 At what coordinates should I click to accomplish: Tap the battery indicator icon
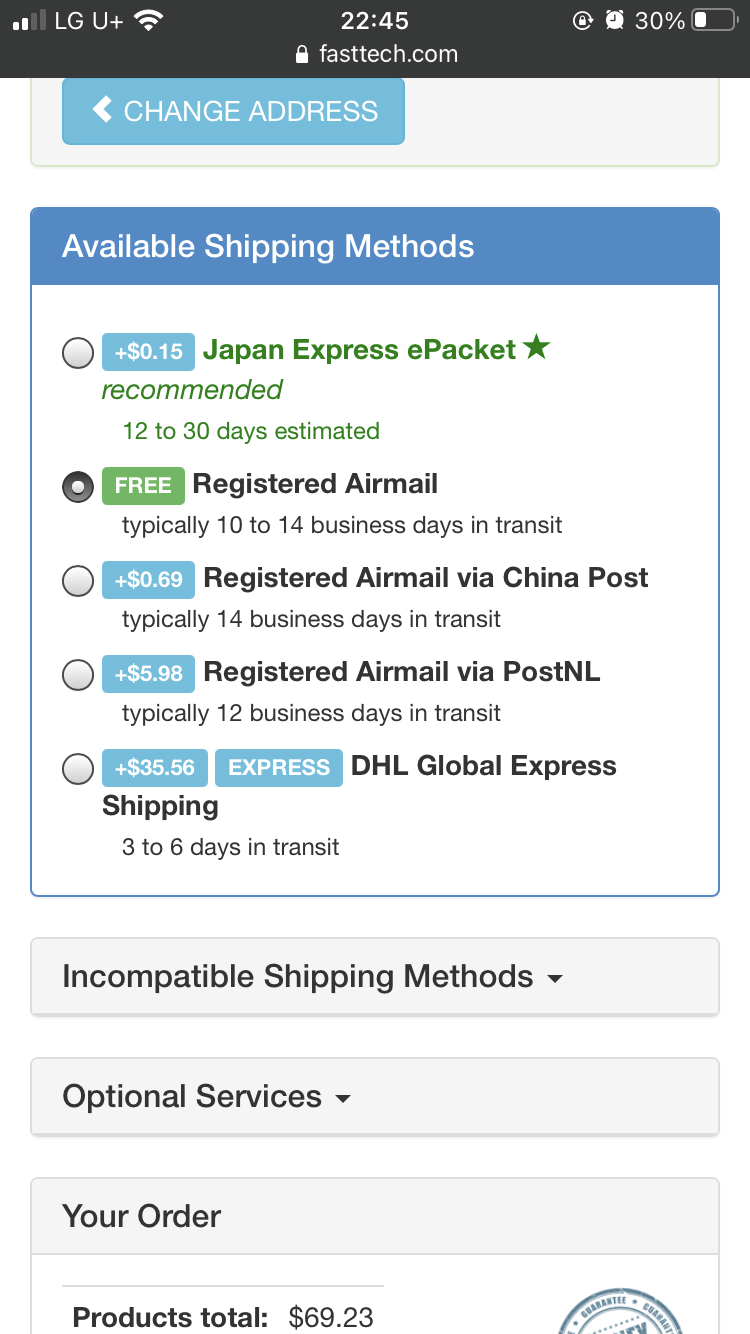pyautogui.click(x=713, y=21)
